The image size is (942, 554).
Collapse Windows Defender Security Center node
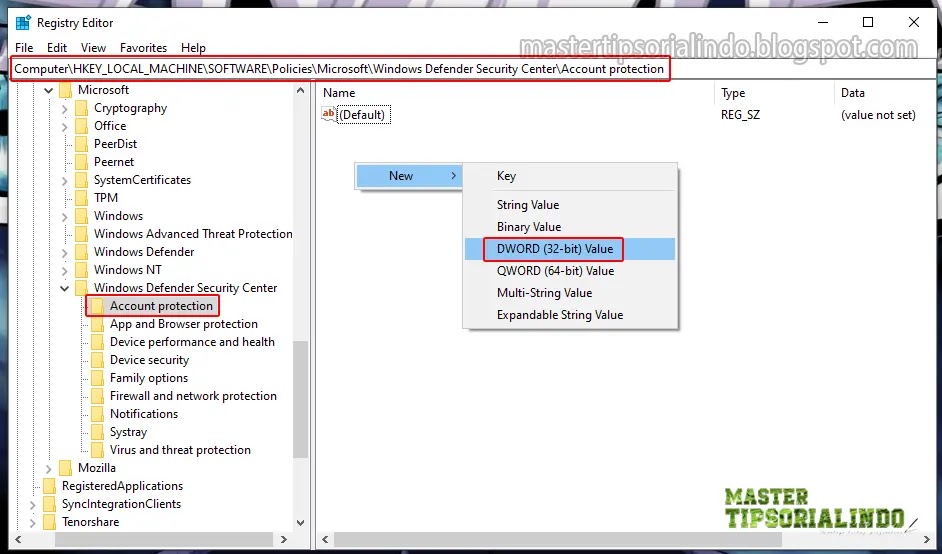[x=65, y=289]
